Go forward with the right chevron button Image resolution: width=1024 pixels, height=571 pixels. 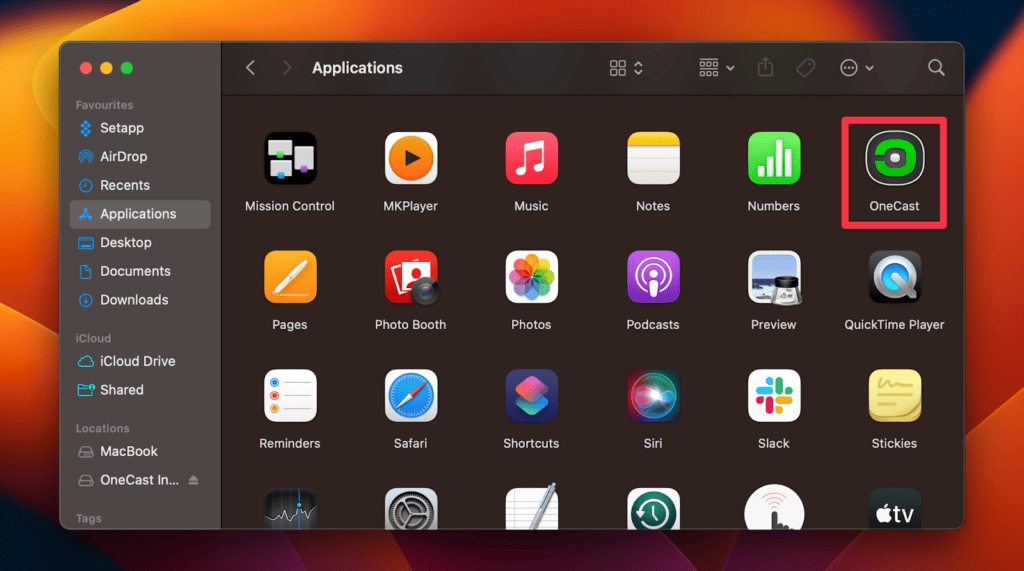287,68
